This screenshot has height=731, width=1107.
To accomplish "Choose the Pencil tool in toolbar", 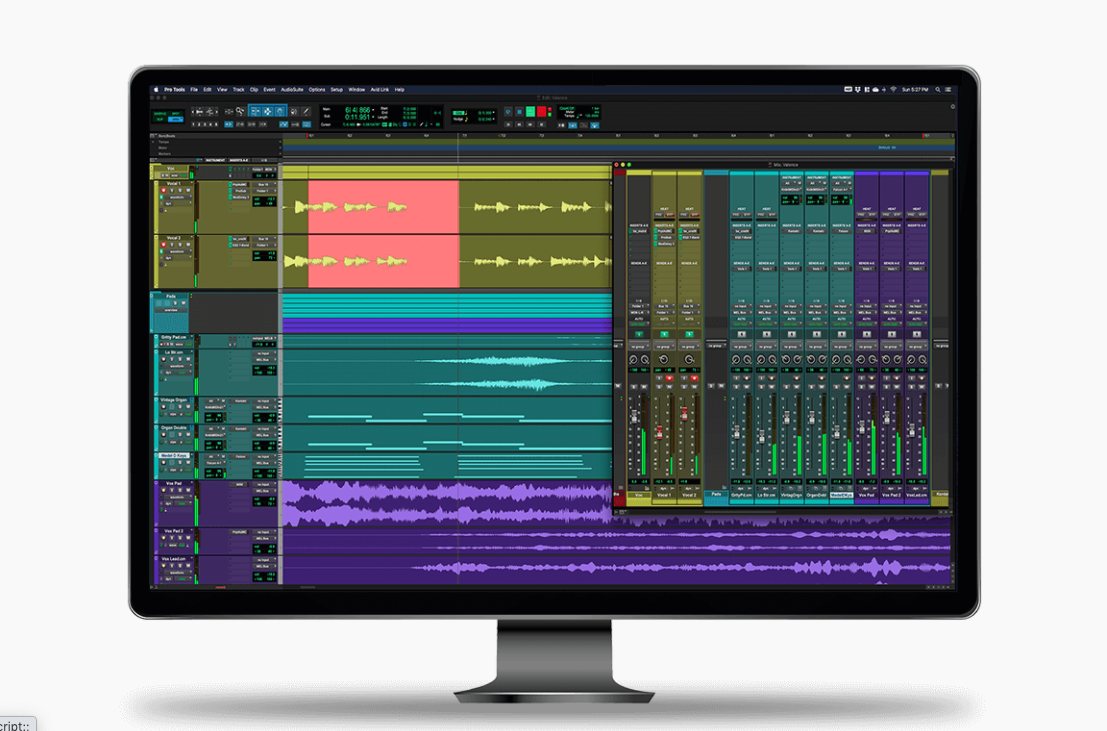I will pyautogui.click(x=306, y=112).
